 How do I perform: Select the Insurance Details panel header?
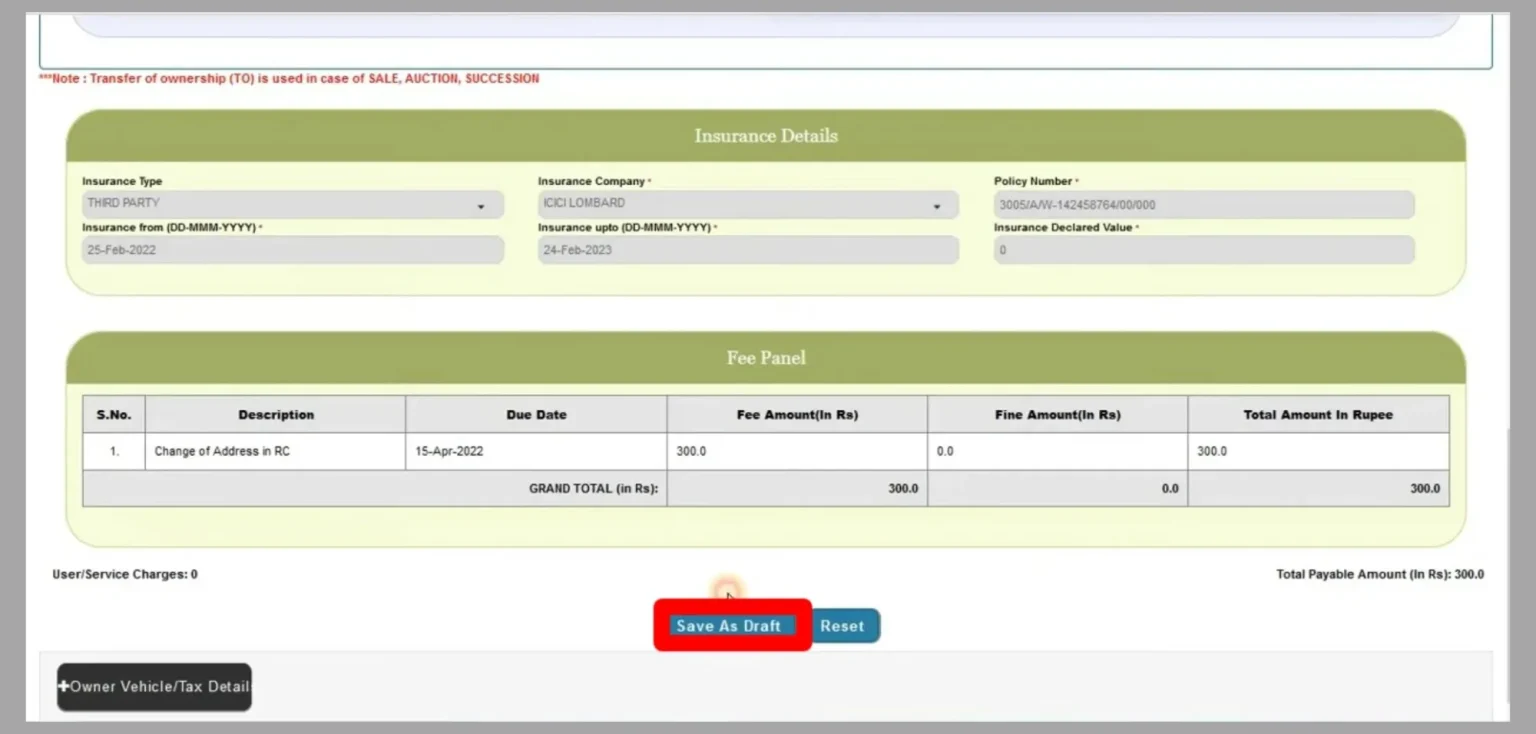coord(766,135)
